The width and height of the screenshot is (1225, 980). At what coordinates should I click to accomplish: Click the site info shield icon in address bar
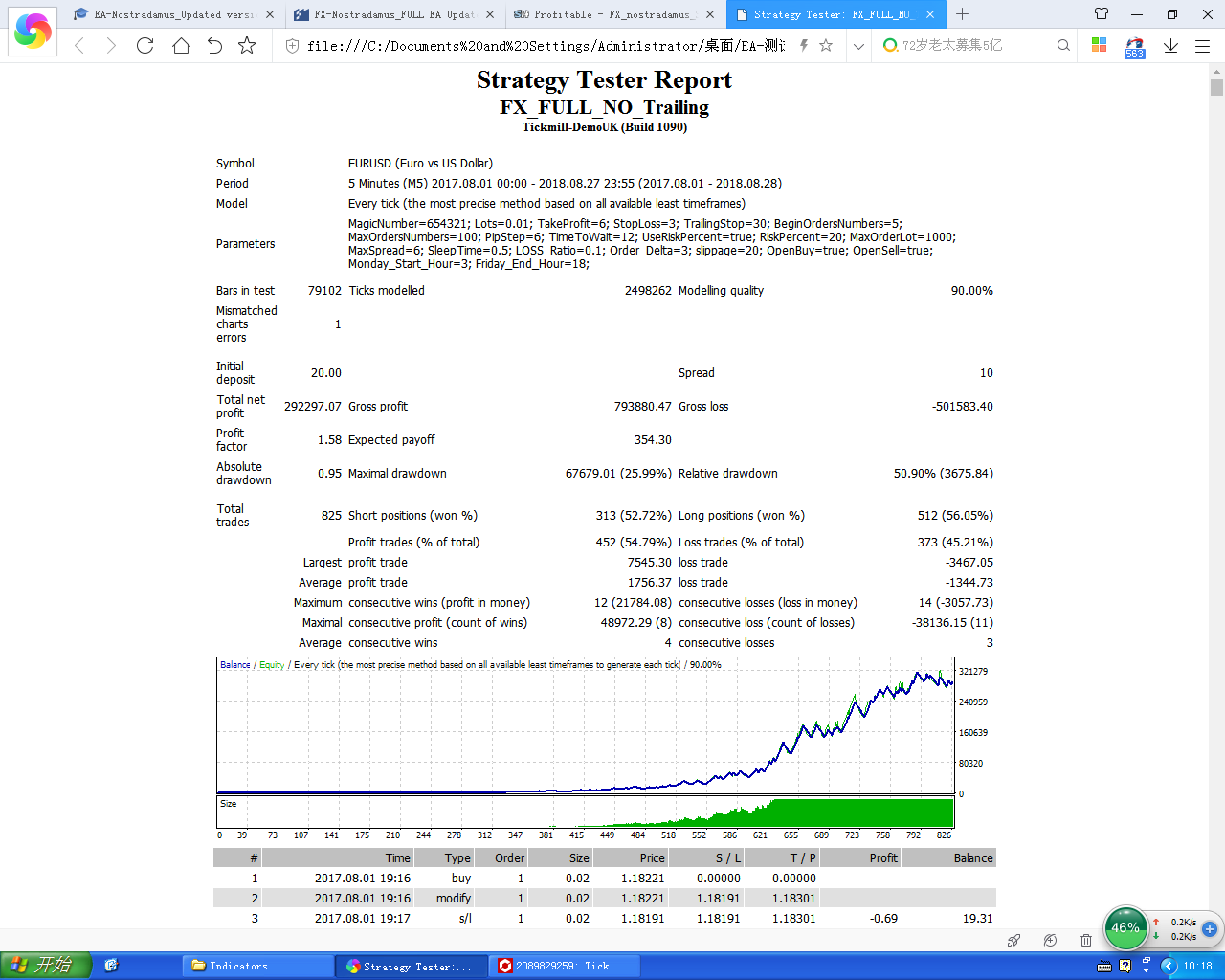pyautogui.click(x=292, y=45)
